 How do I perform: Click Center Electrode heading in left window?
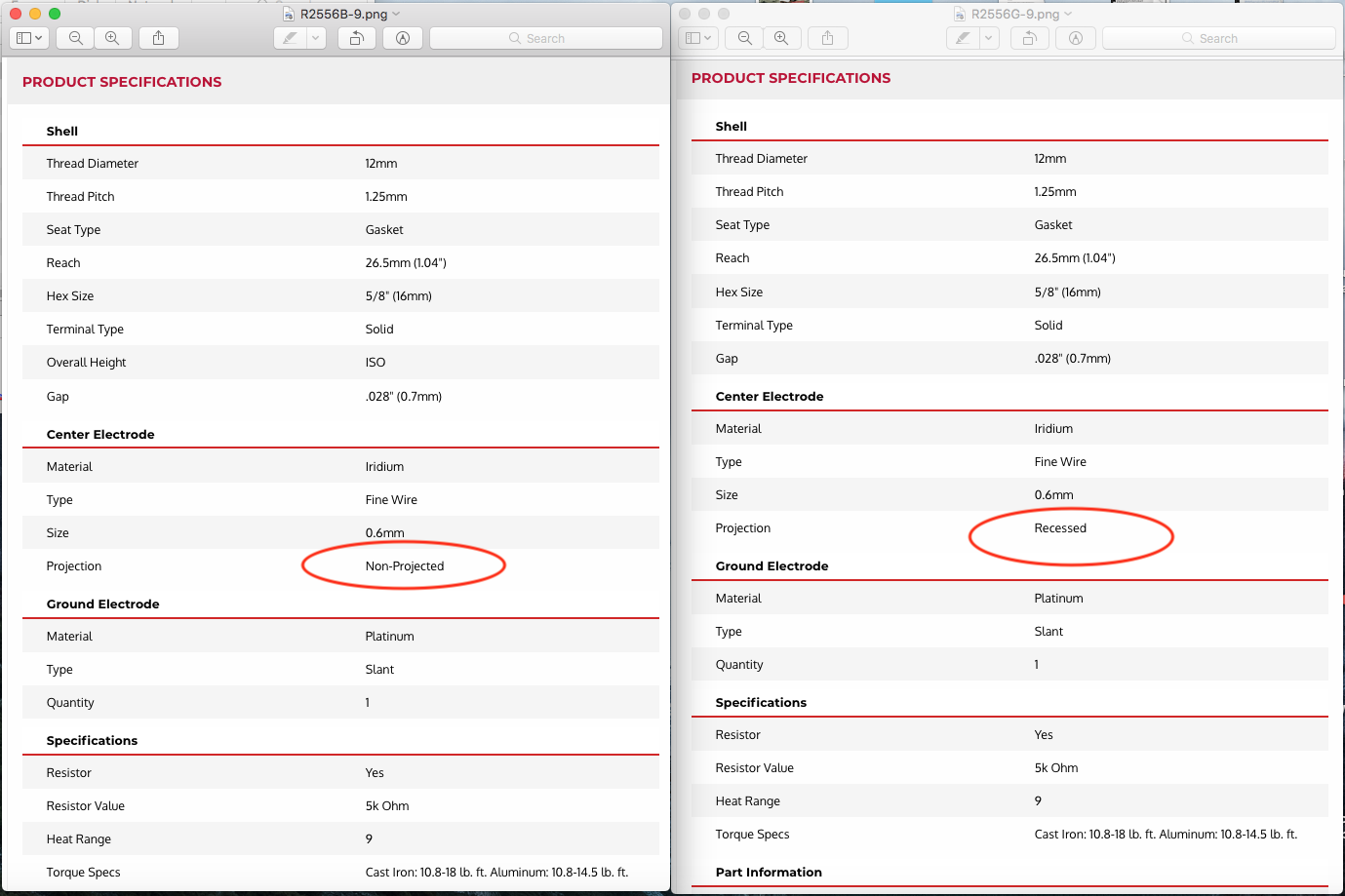point(100,435)
